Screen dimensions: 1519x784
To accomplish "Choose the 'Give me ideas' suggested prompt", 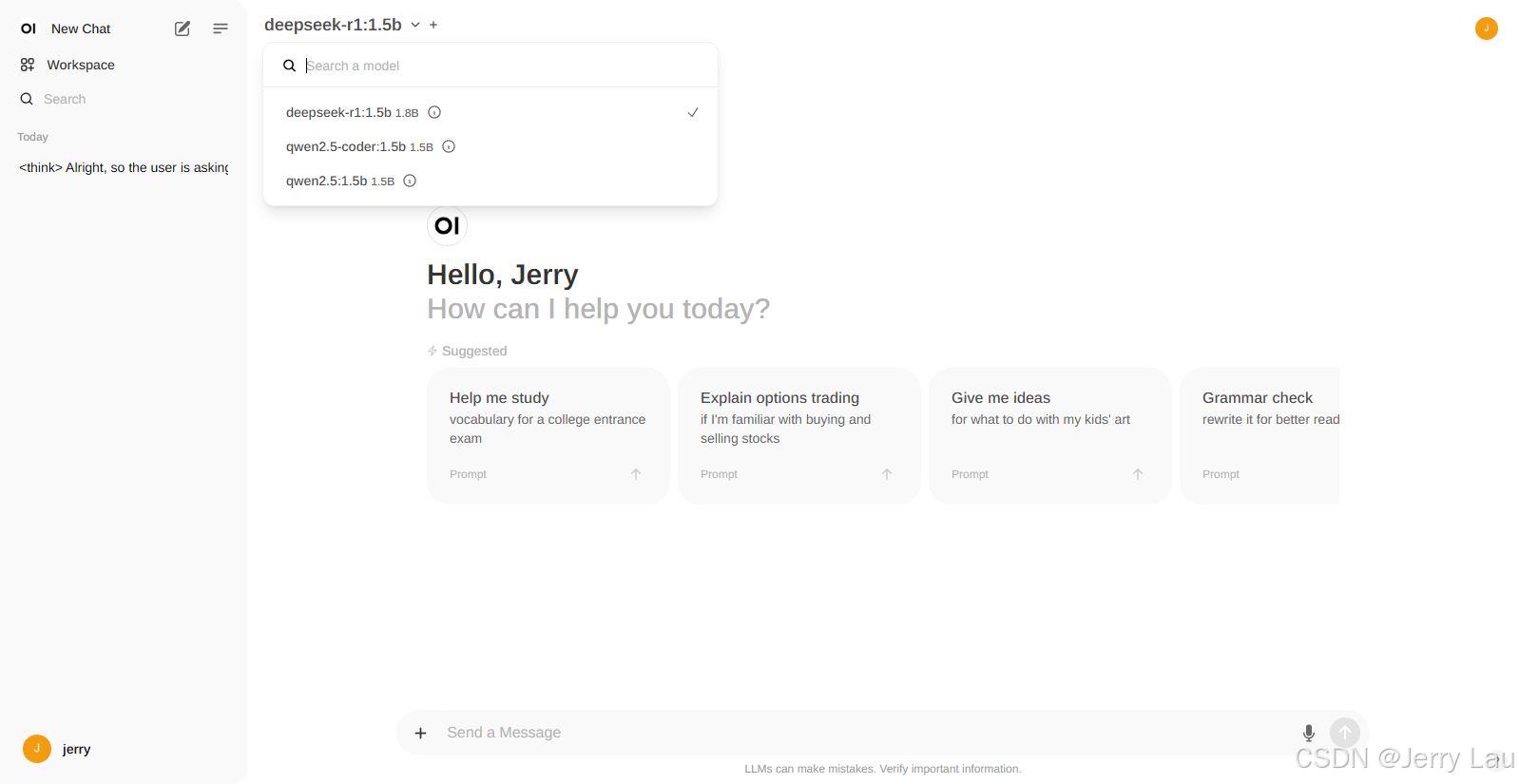I will click(x=1050, y=435).
